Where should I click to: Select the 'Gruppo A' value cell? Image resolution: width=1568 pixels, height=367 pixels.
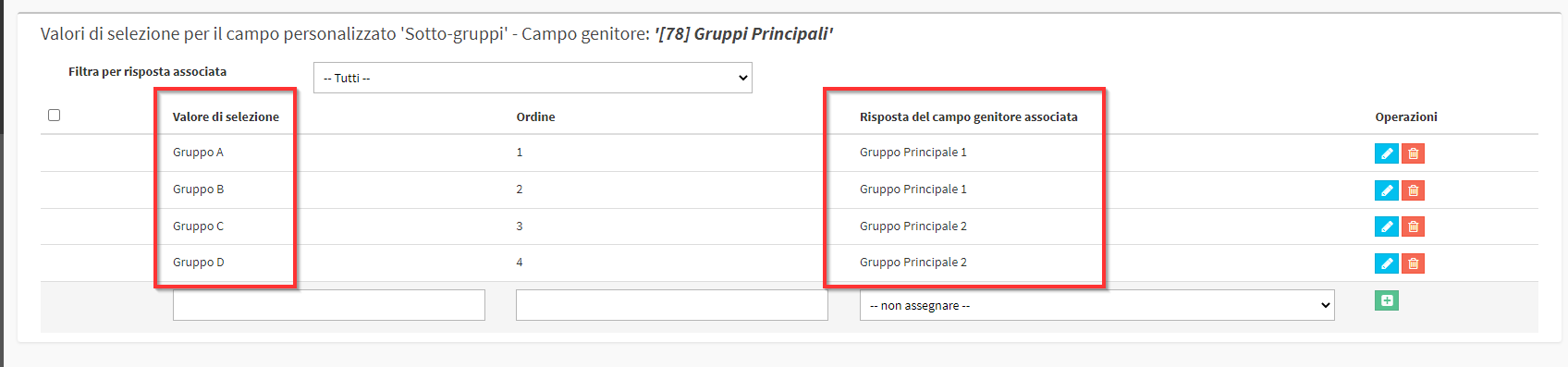click(198, 153)
